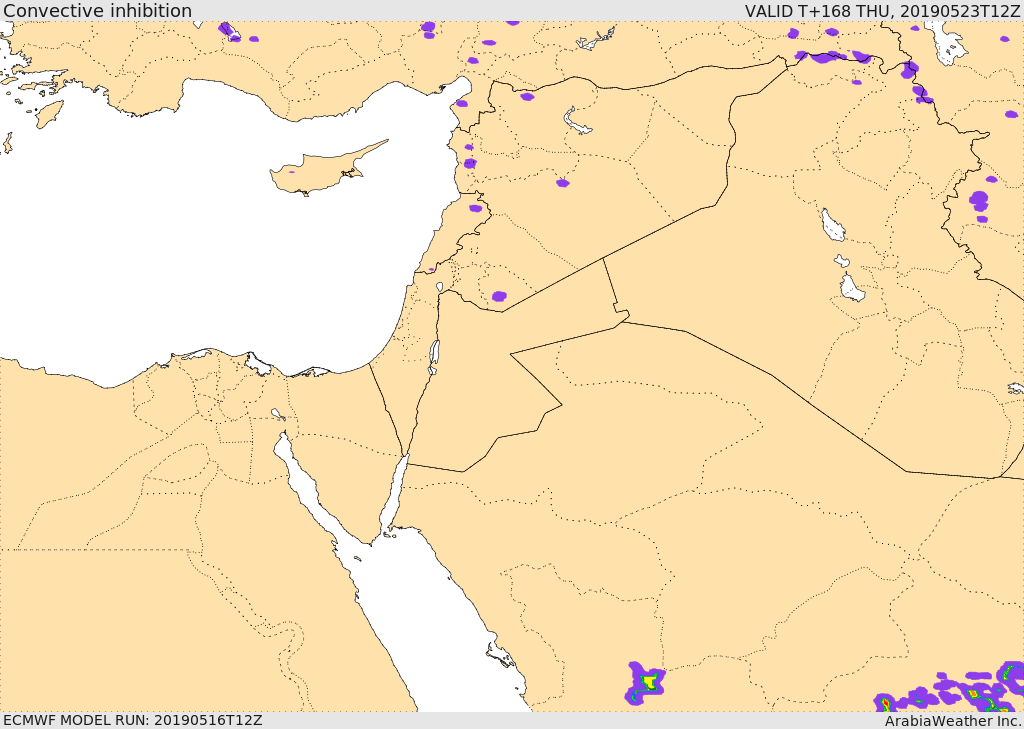Click the 'VALID T+168 THU, 20190523T12Z' timestamp
1024x729 pixels.
(x=882, y=11)
